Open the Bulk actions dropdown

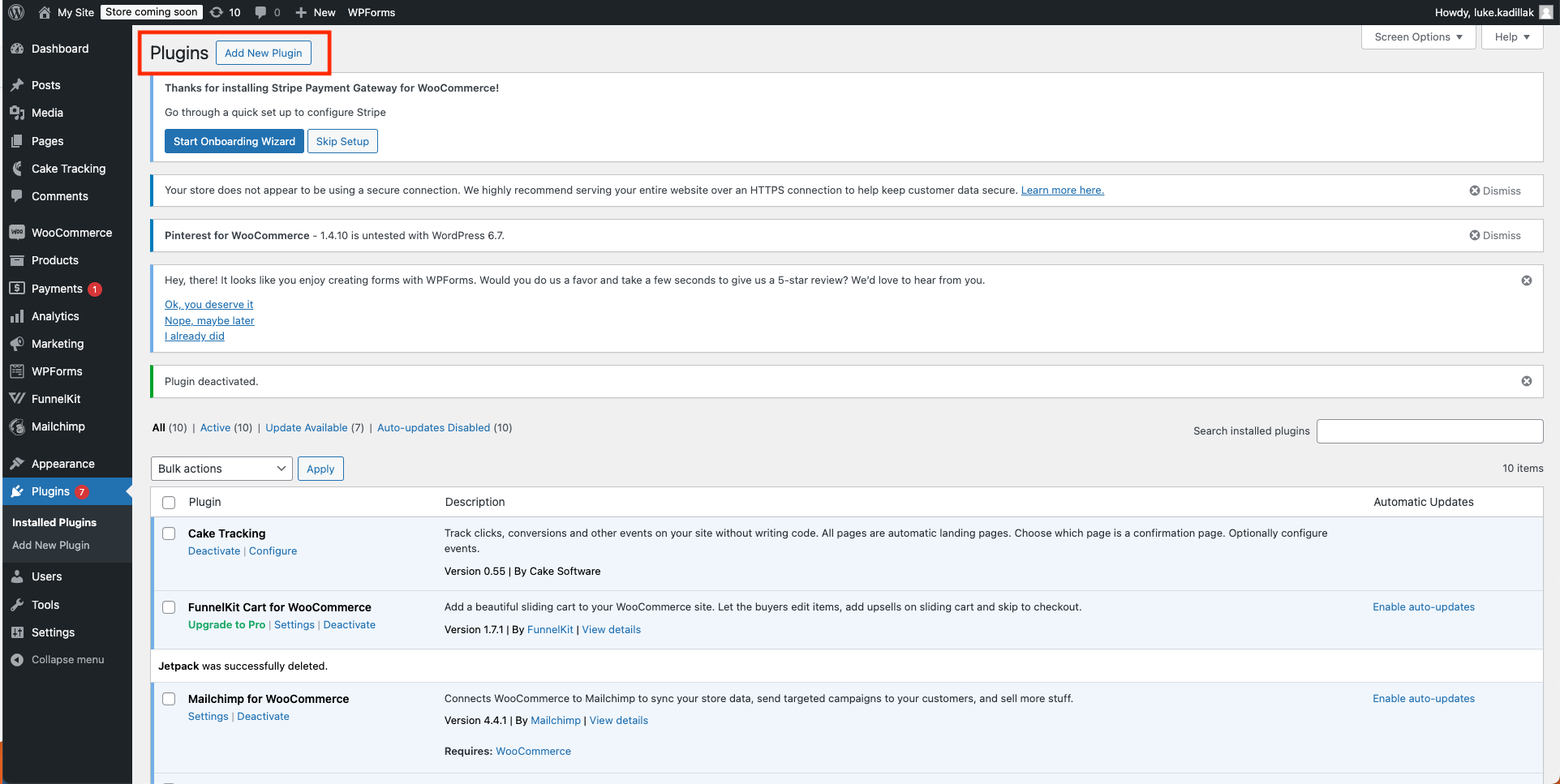tap(221, 469)
